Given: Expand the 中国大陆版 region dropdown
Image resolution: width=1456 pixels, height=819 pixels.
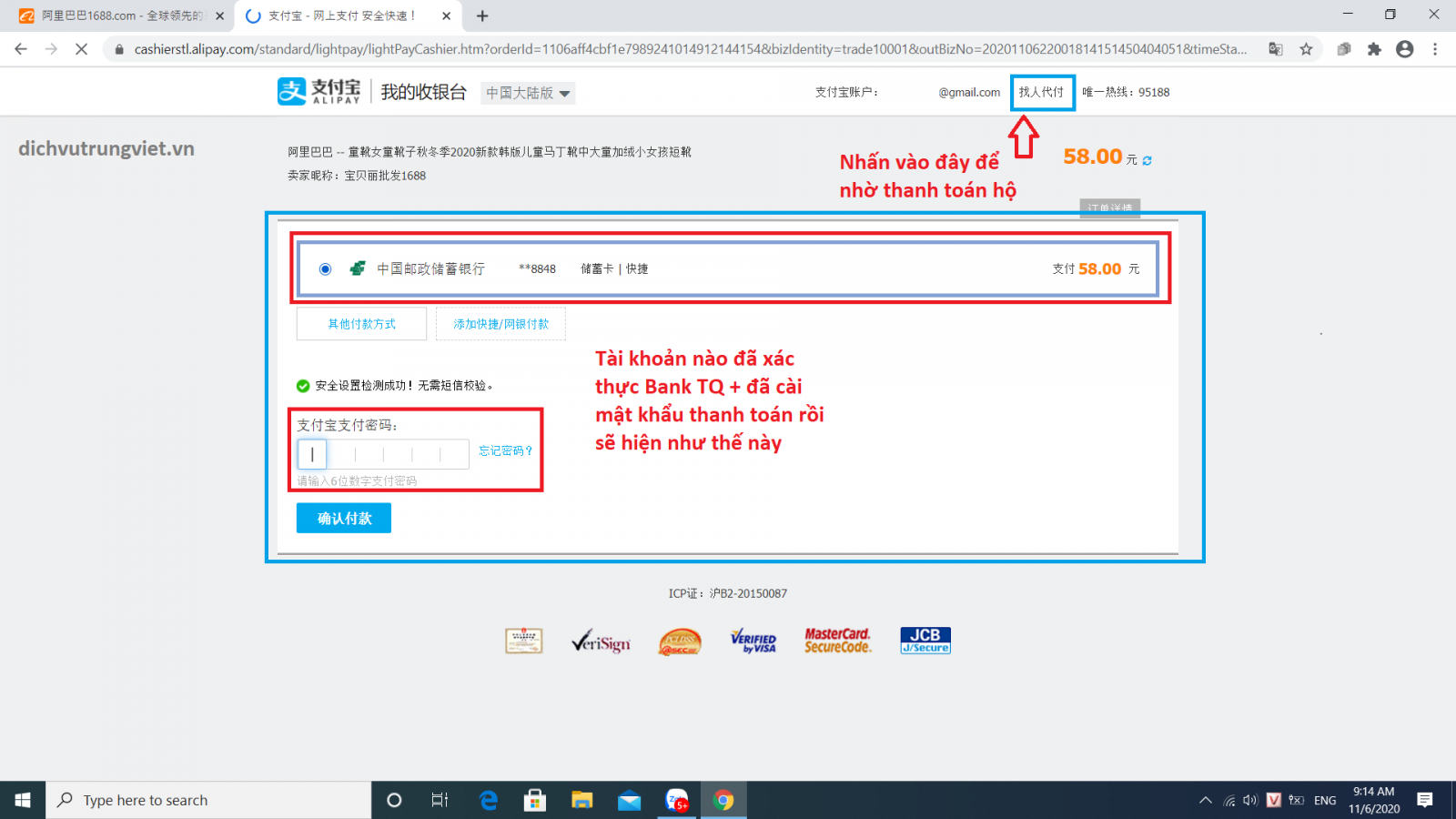Looking at the screenshot, I should (x=528, y=93).
